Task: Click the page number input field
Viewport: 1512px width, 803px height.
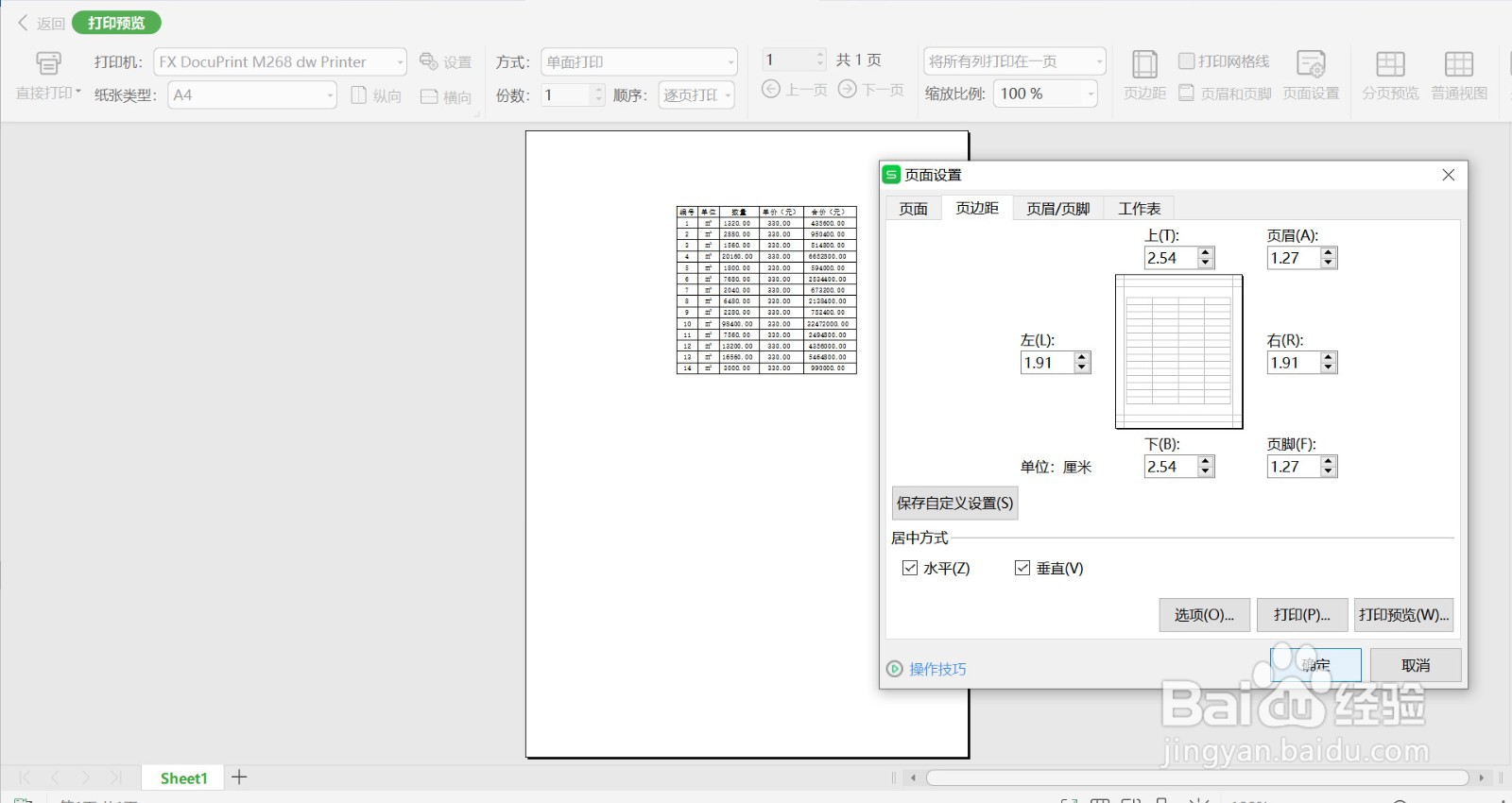Action: (788, 60)
